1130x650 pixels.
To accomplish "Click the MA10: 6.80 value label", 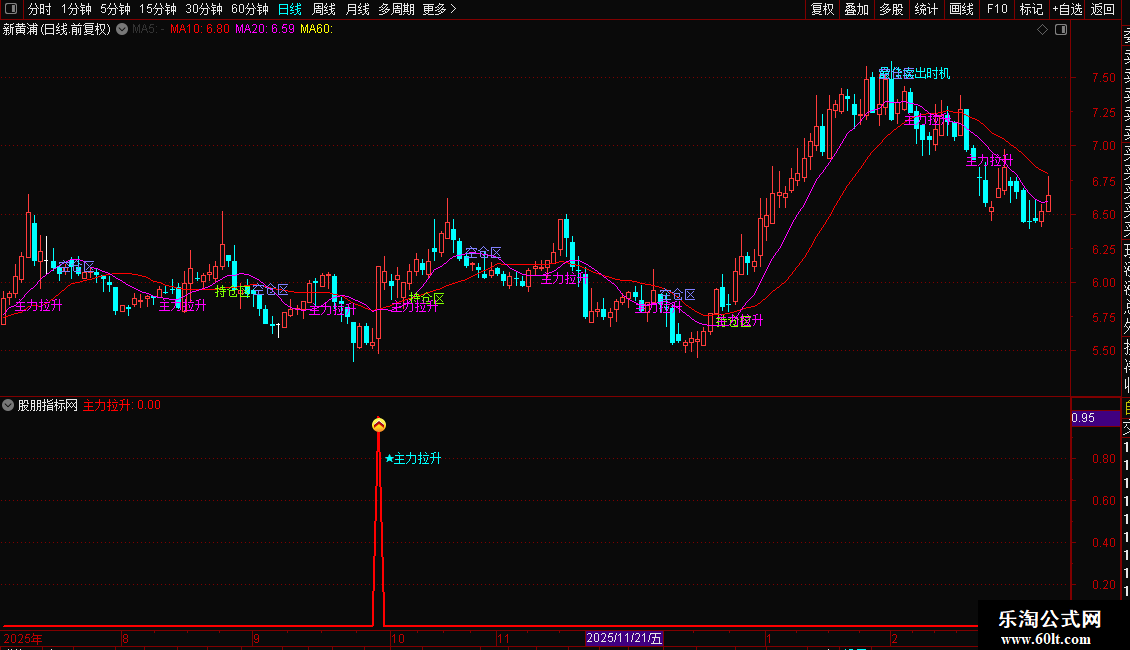I will [x=200, y=29].
